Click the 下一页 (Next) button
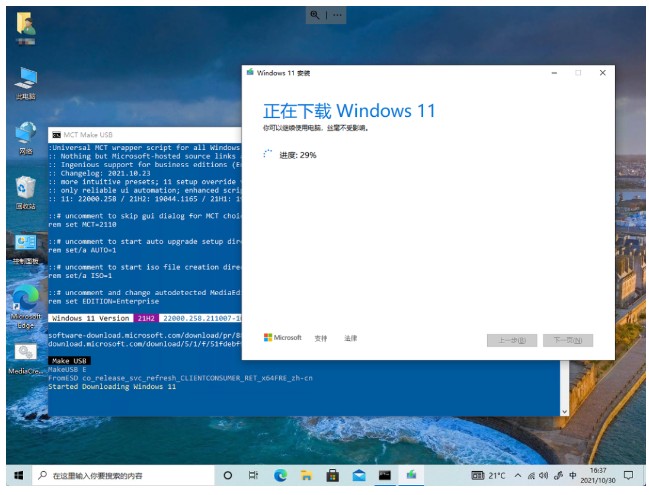Screen dimensions: 649x495 567,340
